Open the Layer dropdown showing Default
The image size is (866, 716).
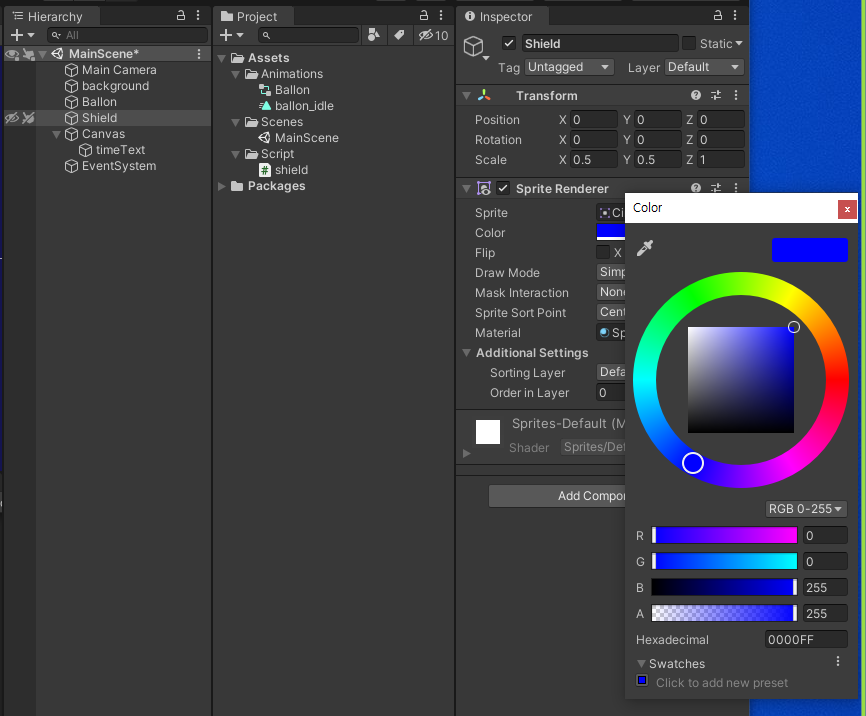click(x=704, y=67)
